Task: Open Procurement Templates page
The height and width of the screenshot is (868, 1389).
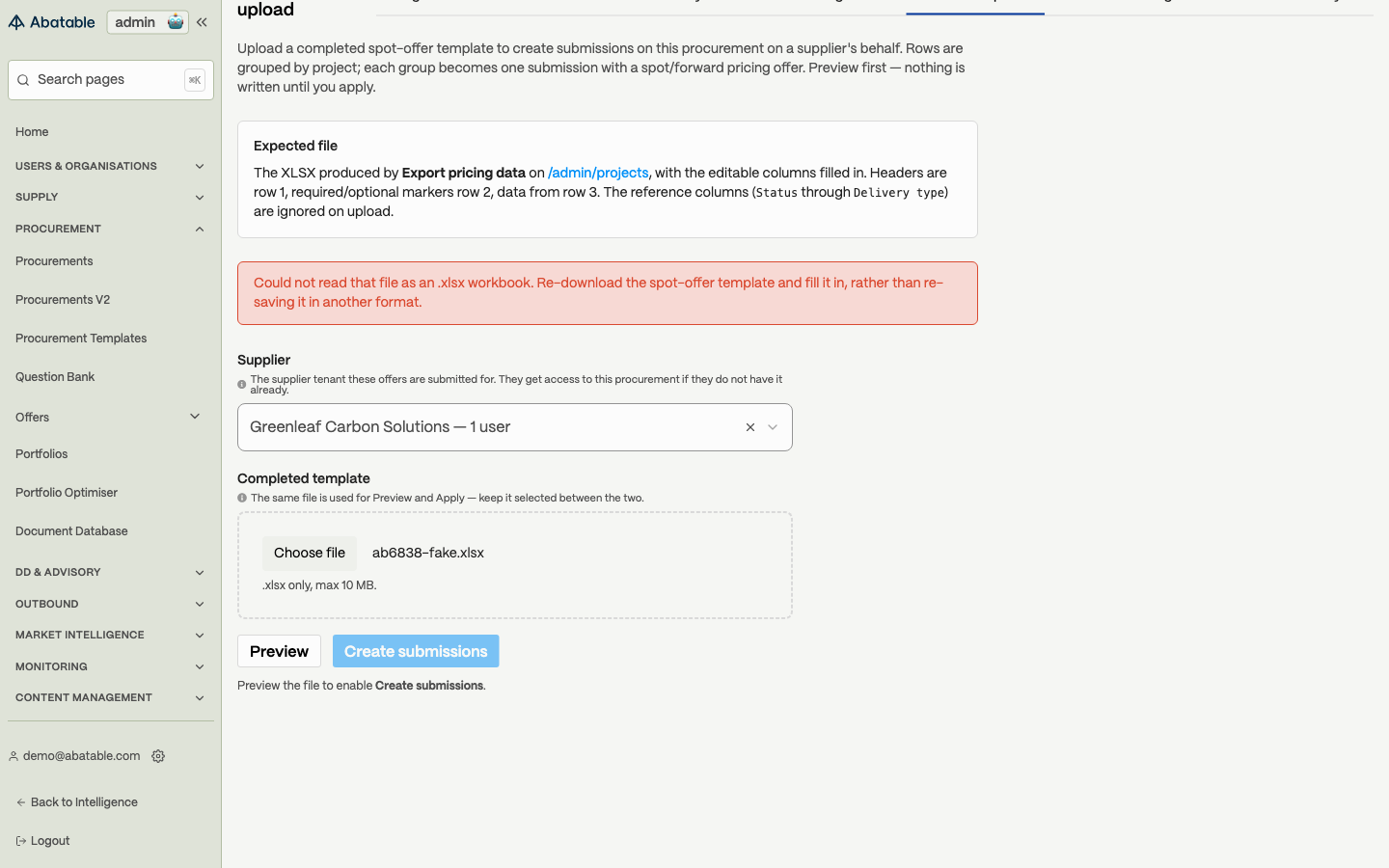Action: coord(81,339)
